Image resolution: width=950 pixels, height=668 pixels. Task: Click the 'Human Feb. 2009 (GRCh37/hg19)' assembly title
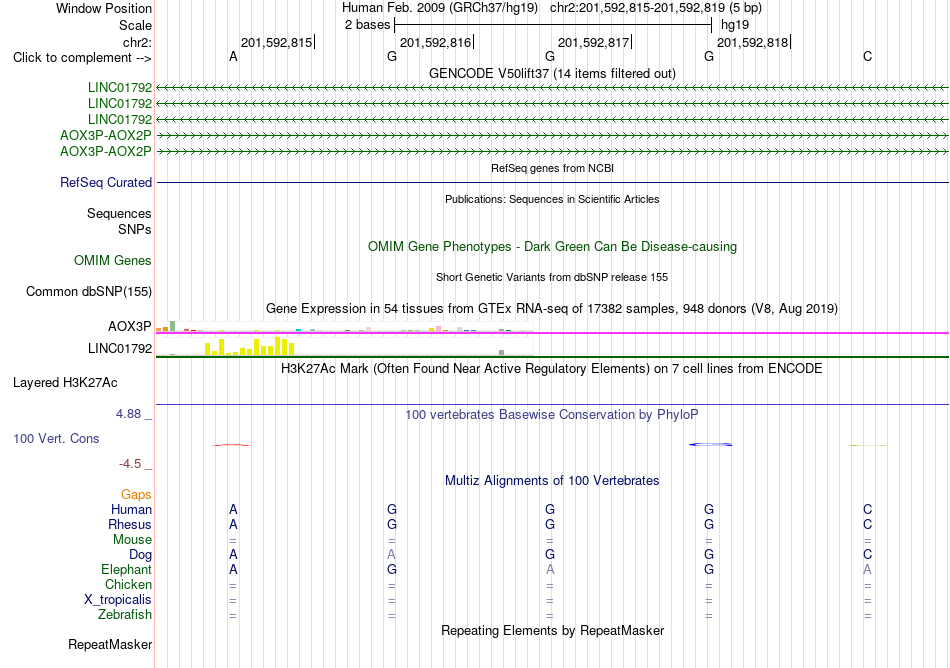click(439, 8)
